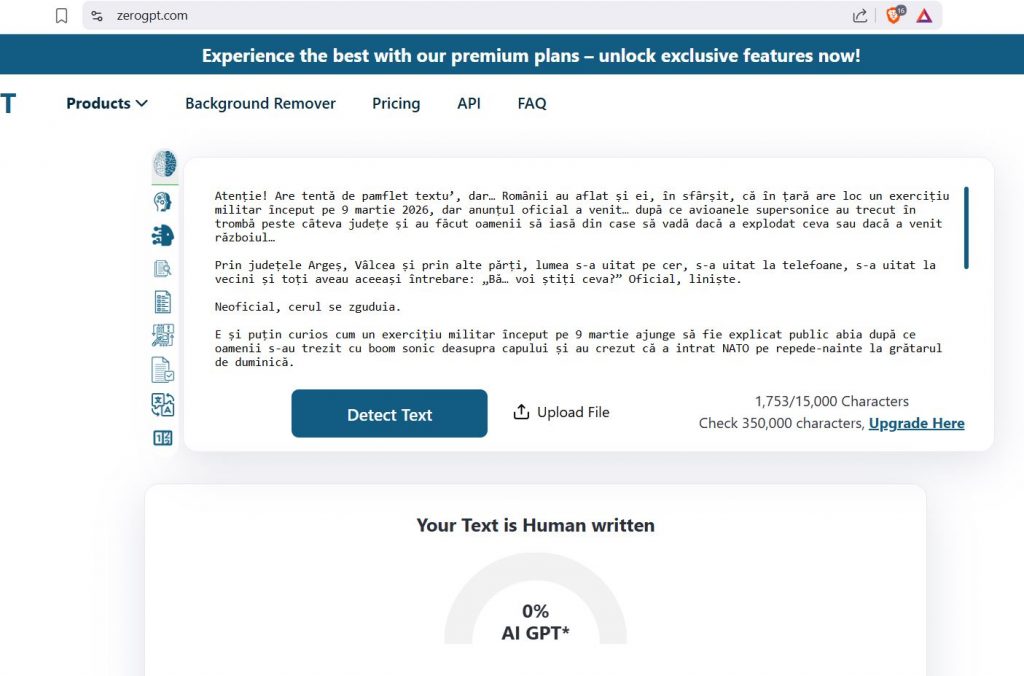The image size is (1024, 676).
Task: Open the document-with-checkmark sidebar tool
Action: coord(162,369)
